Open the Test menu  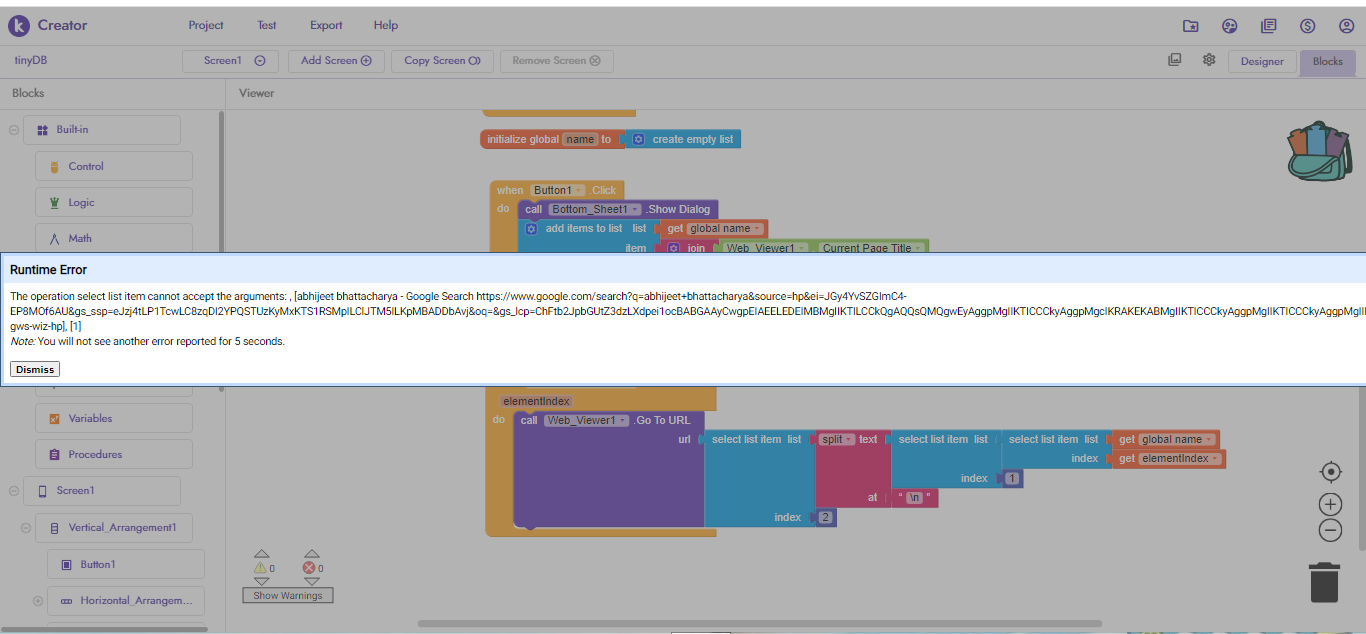pyautogui.click(x=267, y=25)
